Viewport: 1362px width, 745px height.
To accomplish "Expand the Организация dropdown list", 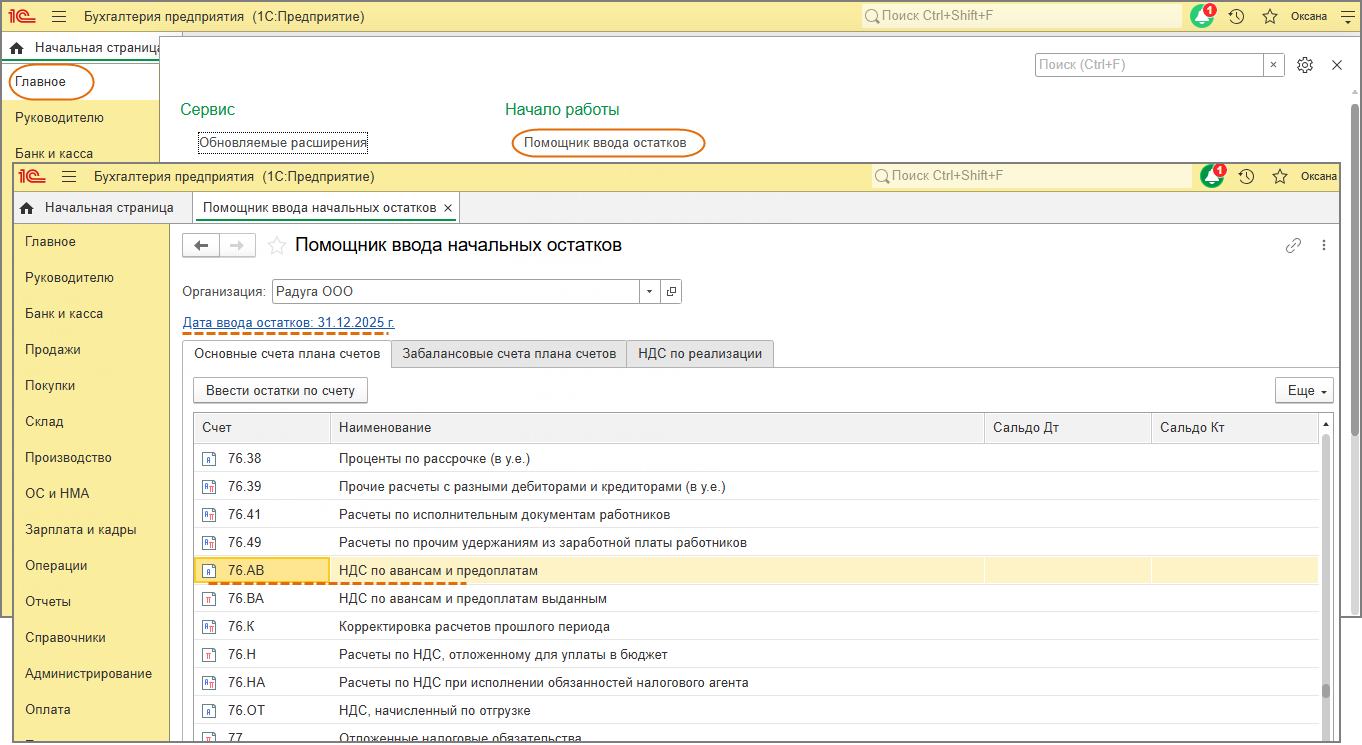I will tap(650, 292).
